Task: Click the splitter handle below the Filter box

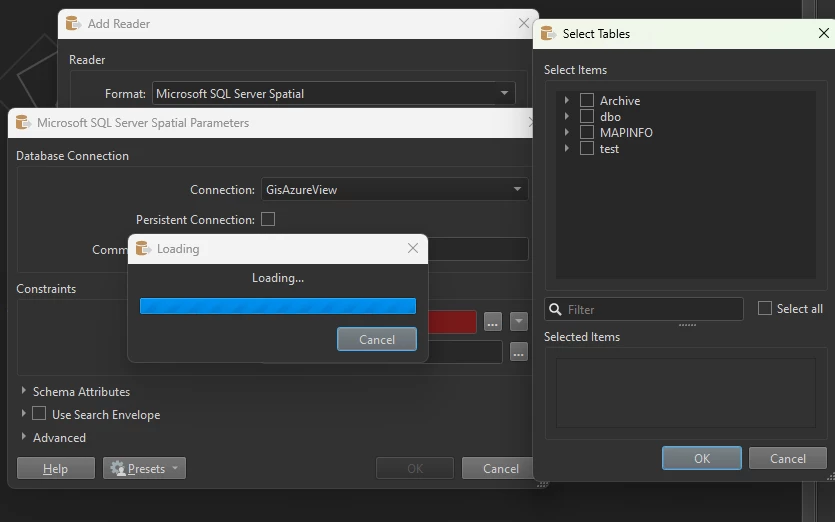Action: [x=687, y=325]
